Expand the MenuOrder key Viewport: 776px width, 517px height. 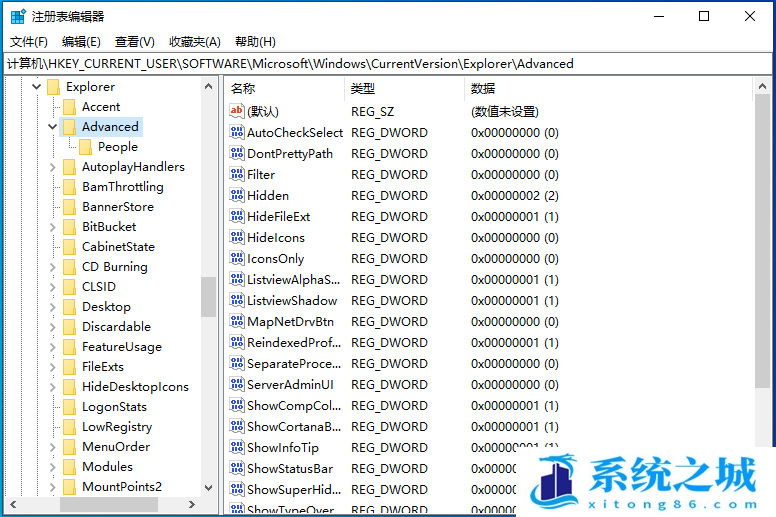tap(52, 447)
